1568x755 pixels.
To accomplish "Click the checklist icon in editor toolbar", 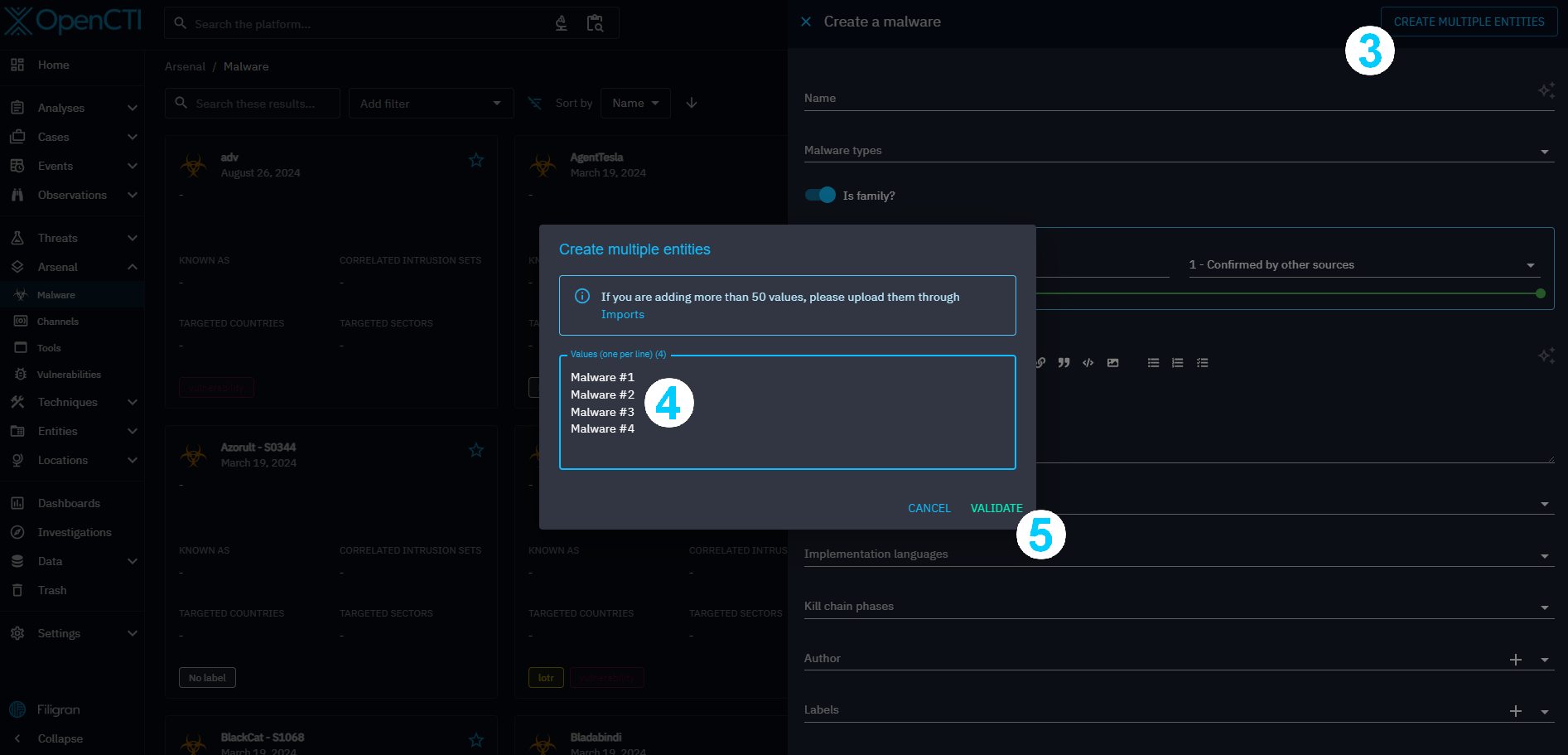I will (x=1202, y=363).
